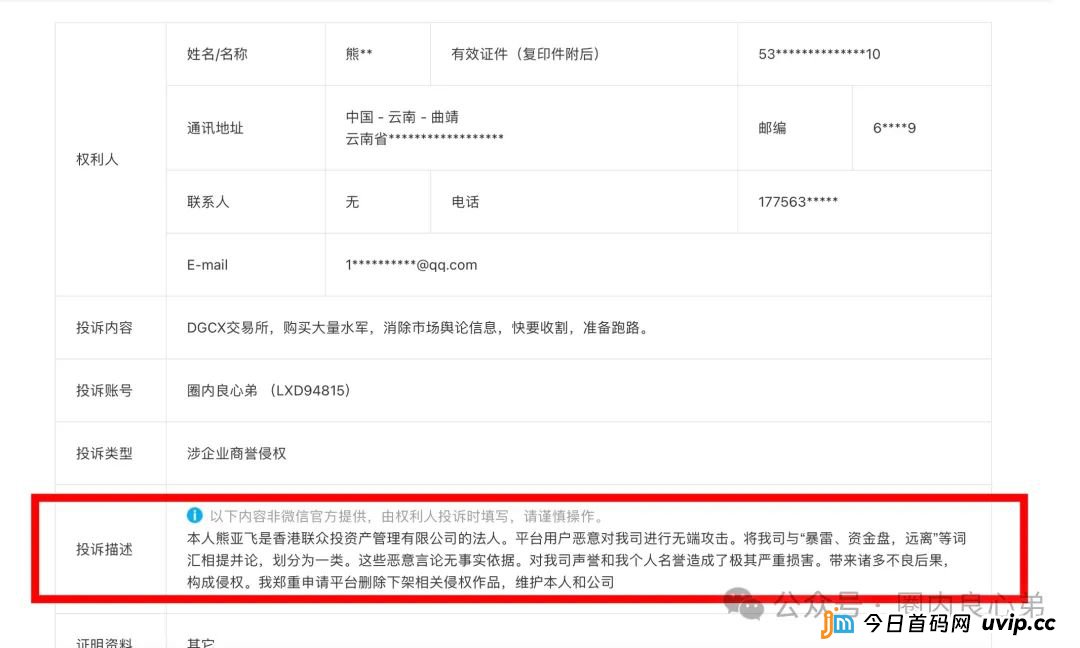Click description line starting 构成侵权
Viewport: 1080px width, 648px height.
point(400,582)
